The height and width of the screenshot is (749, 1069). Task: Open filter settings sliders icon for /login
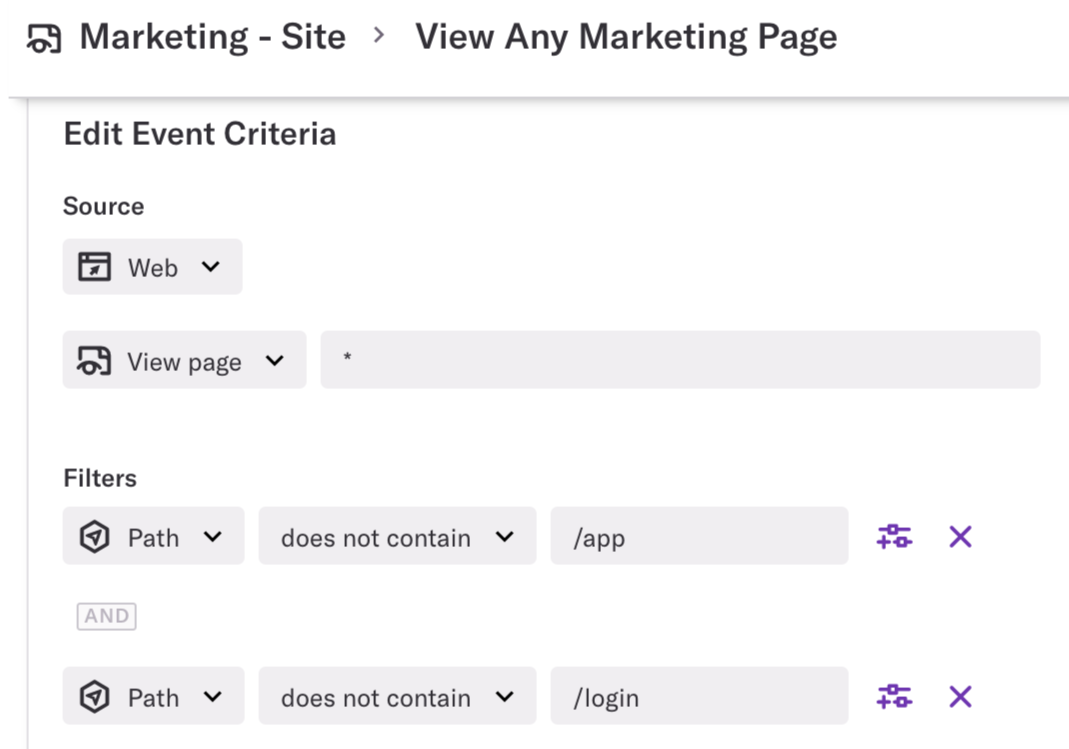[894, 697]
